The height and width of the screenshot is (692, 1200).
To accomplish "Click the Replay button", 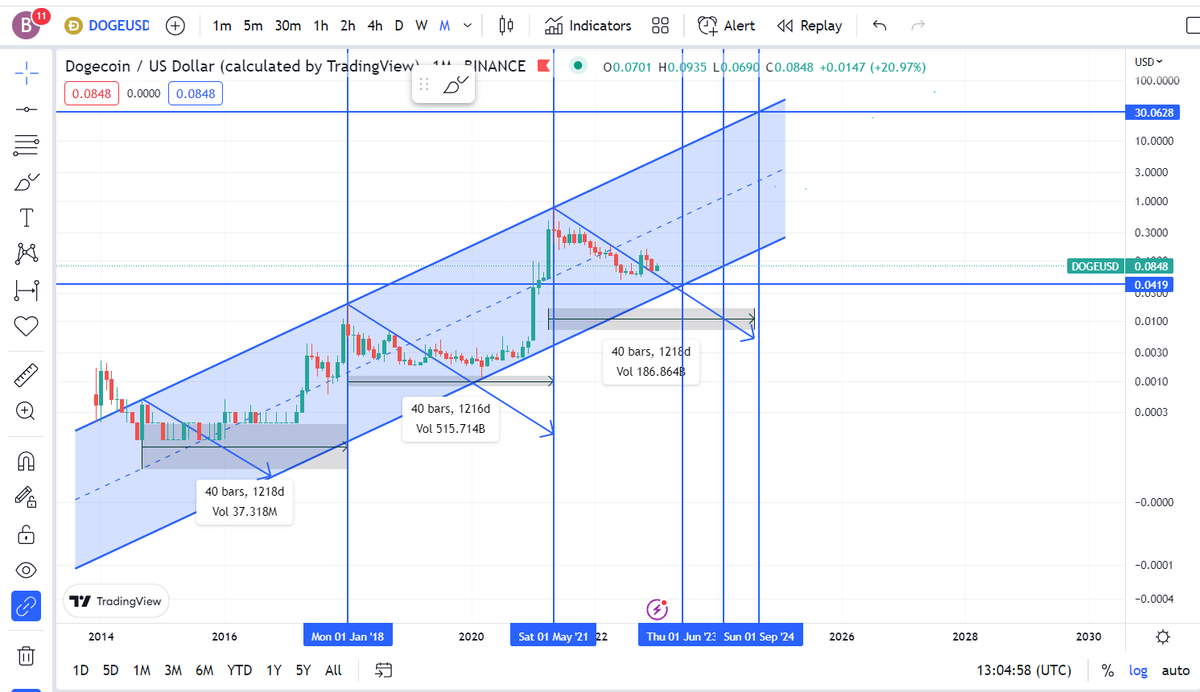I will (810, 26).
